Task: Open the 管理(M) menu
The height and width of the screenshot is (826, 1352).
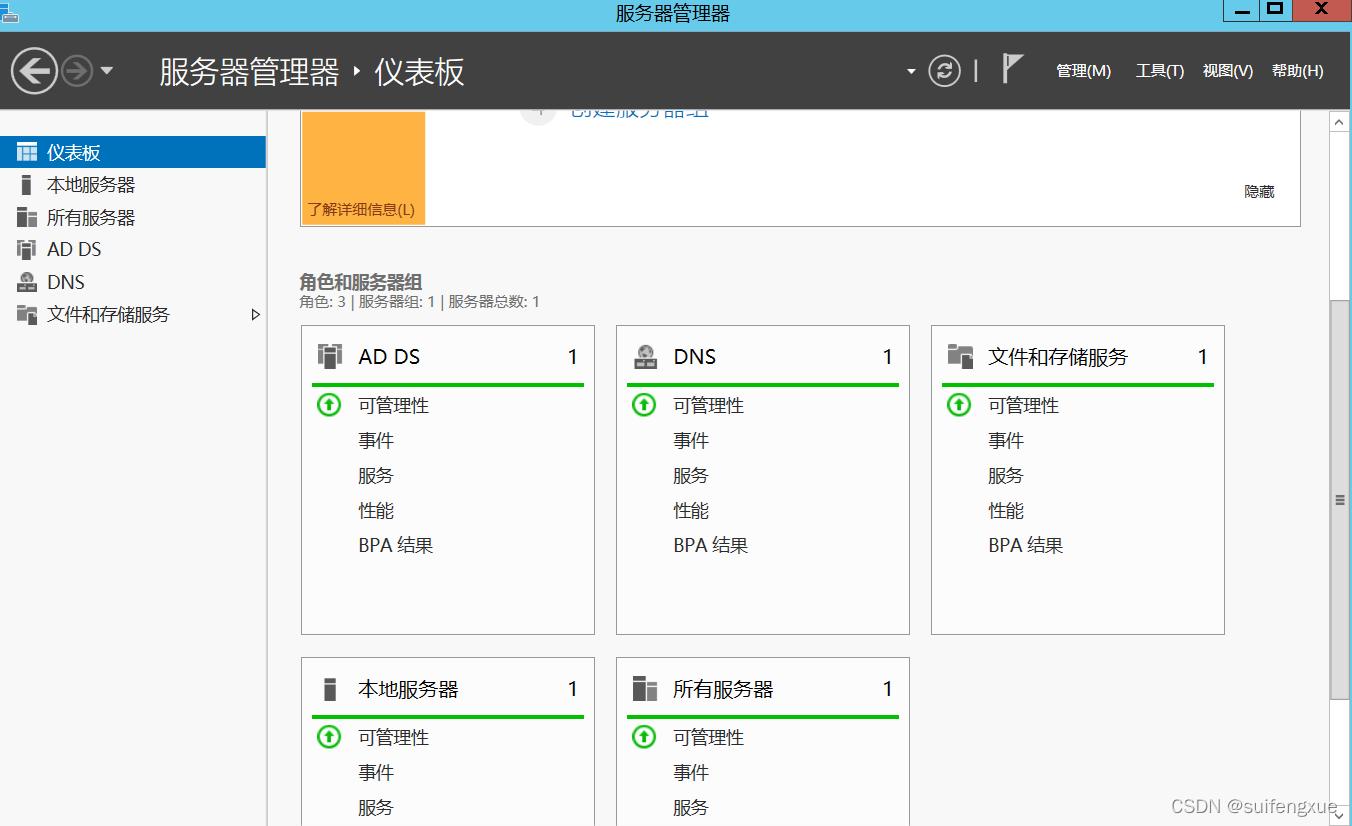Action: click(x=1083, y=71)
